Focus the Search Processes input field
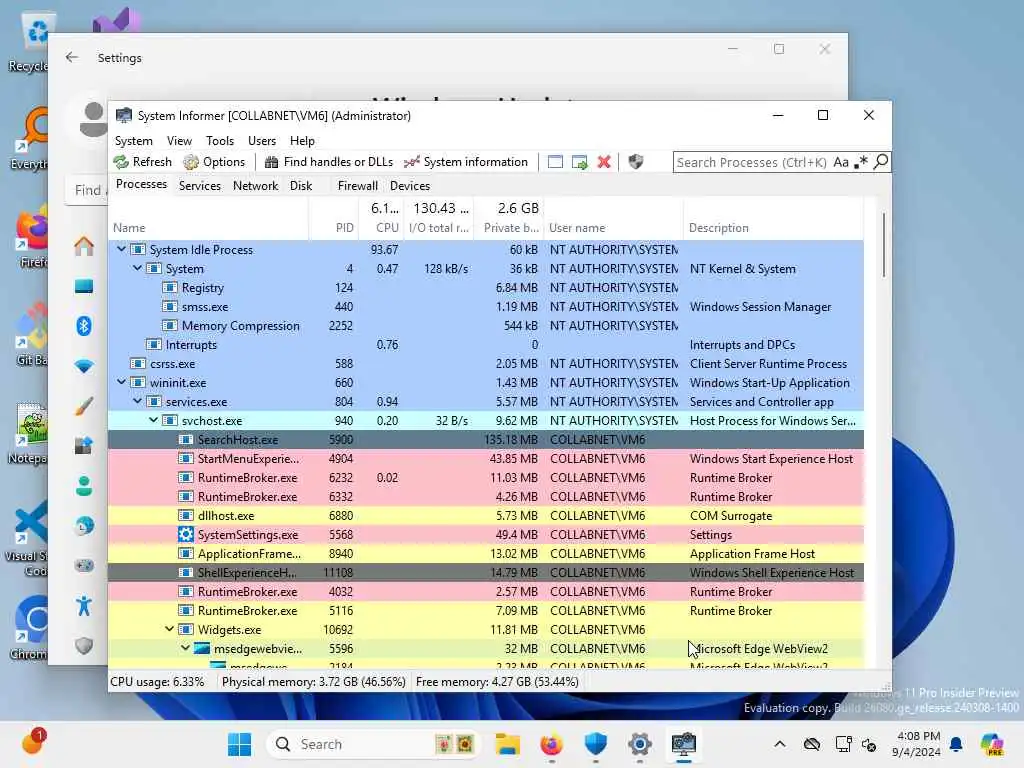Screen dimensions: 1024x768 (751, 162)
